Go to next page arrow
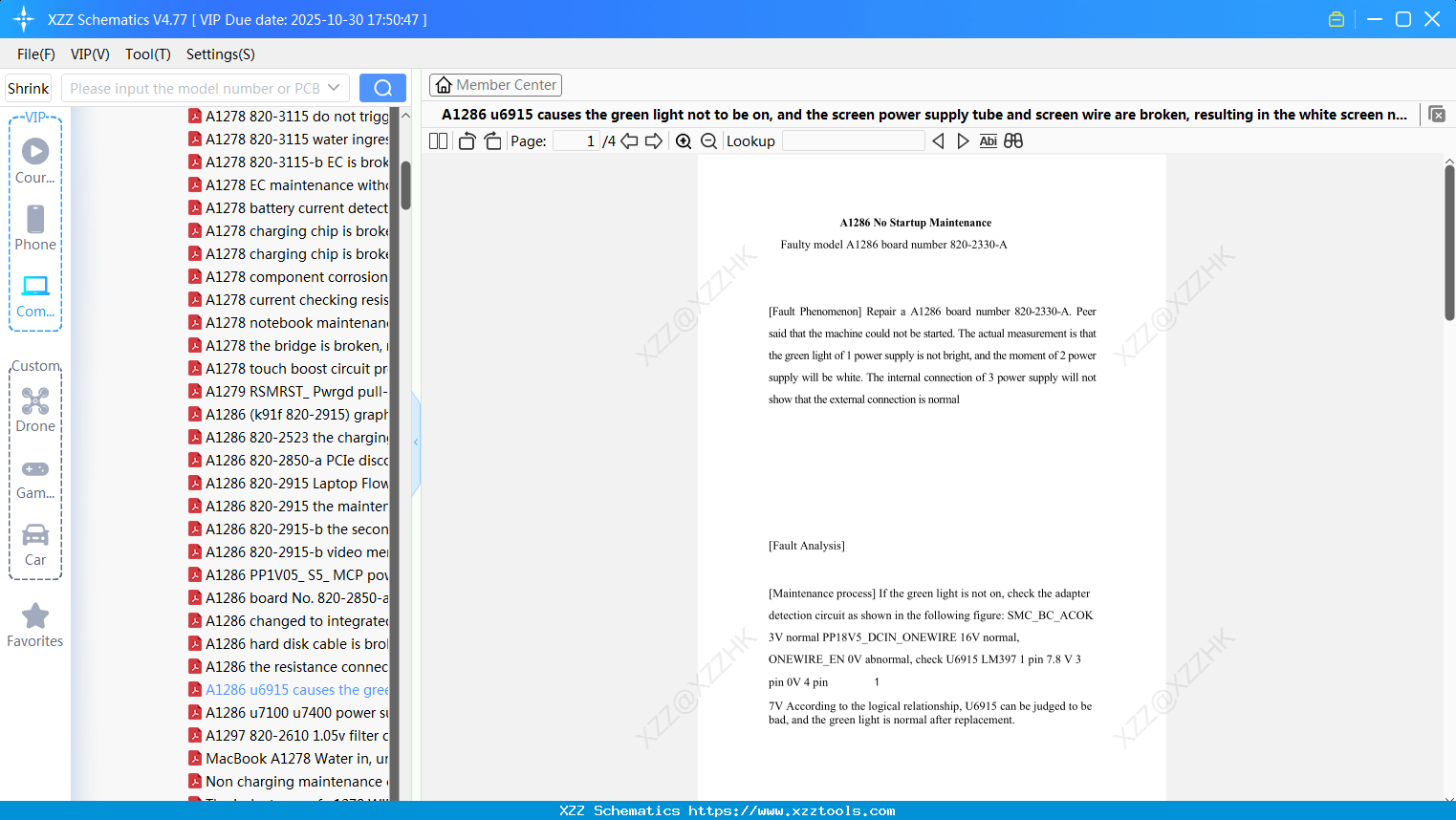Image resolution: width=1456 pixels, height=820 pixels. 654,140
